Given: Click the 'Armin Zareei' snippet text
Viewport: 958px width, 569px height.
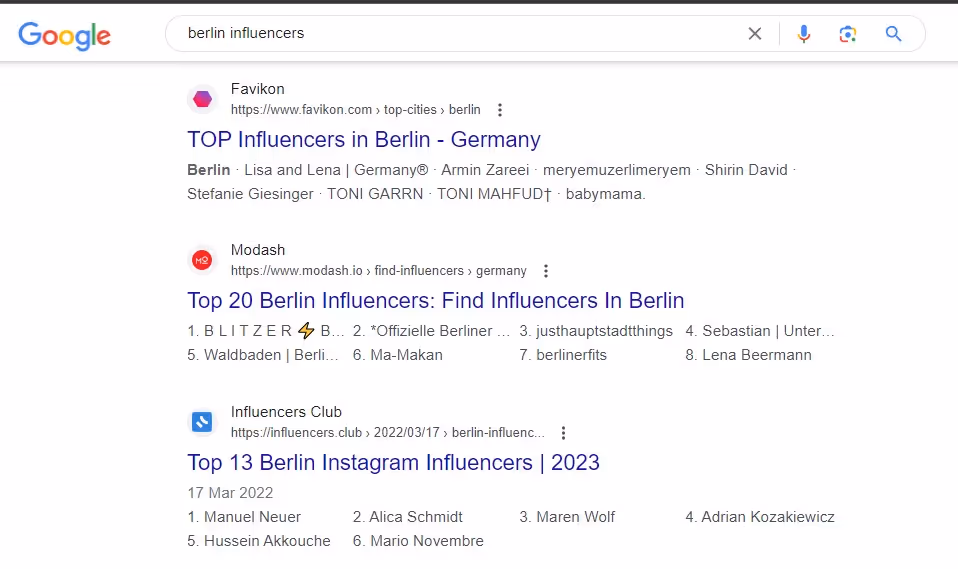Looking at the screenshot, I should (x=485, y=170).
